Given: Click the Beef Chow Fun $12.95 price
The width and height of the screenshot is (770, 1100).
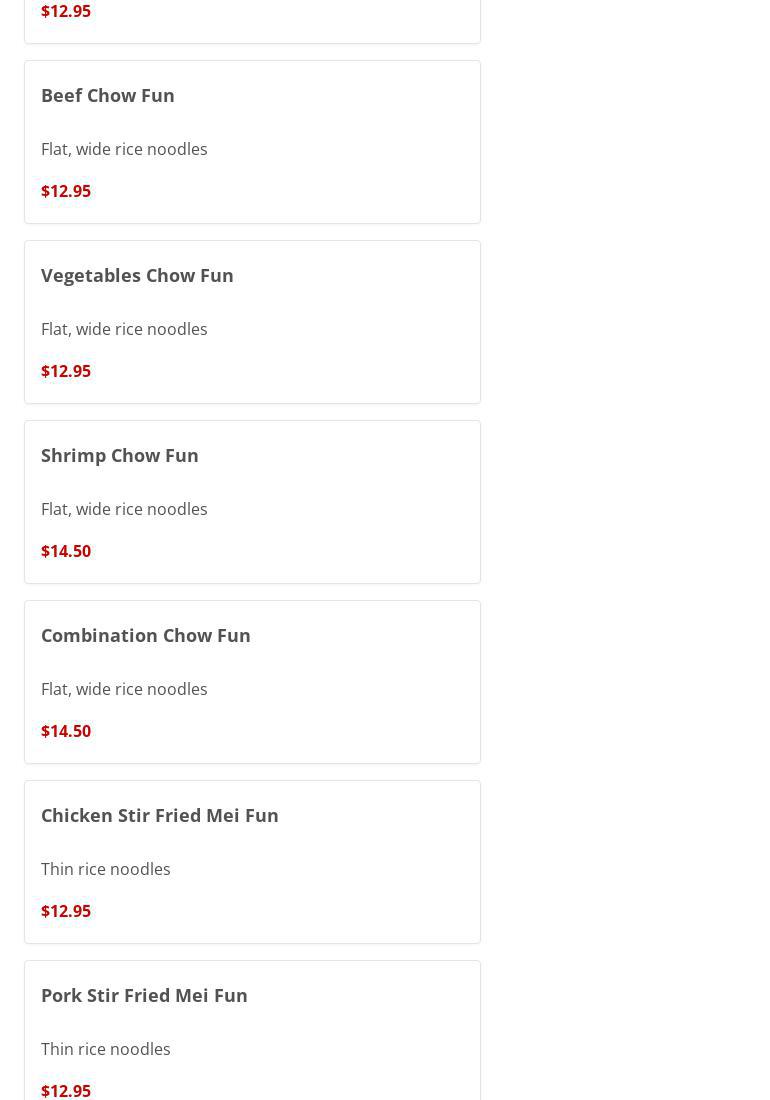Looking at the screenshot, I should pyautogui.click(x=66, y=191).
